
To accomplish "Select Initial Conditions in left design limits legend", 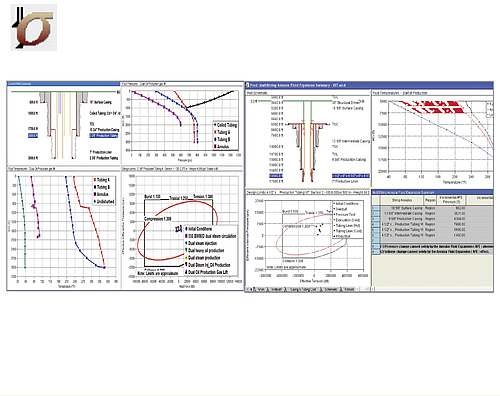I will tap(198, 229).
